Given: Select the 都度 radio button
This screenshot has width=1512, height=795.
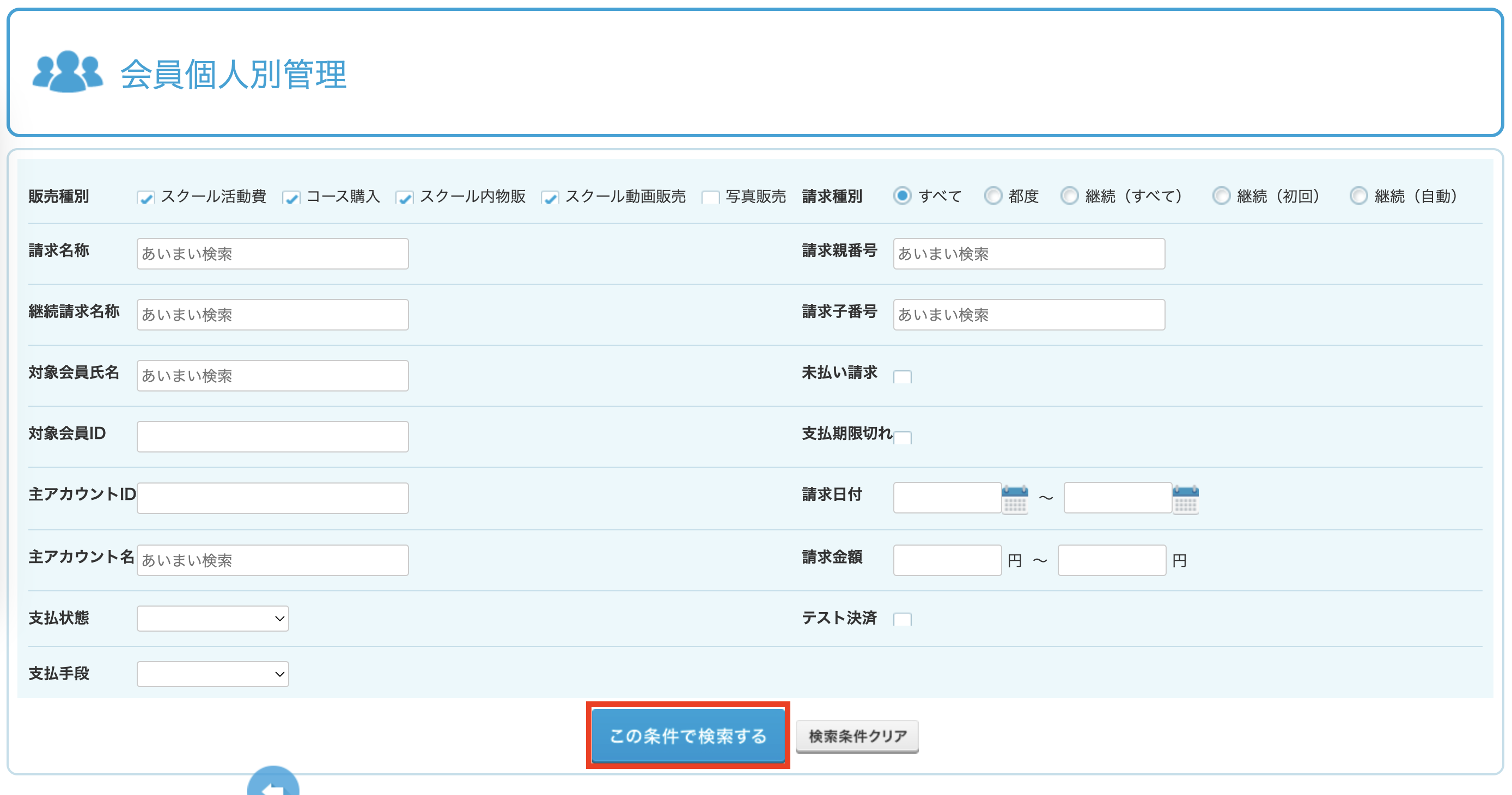Looking at the screenshot, I should point(992,195).
